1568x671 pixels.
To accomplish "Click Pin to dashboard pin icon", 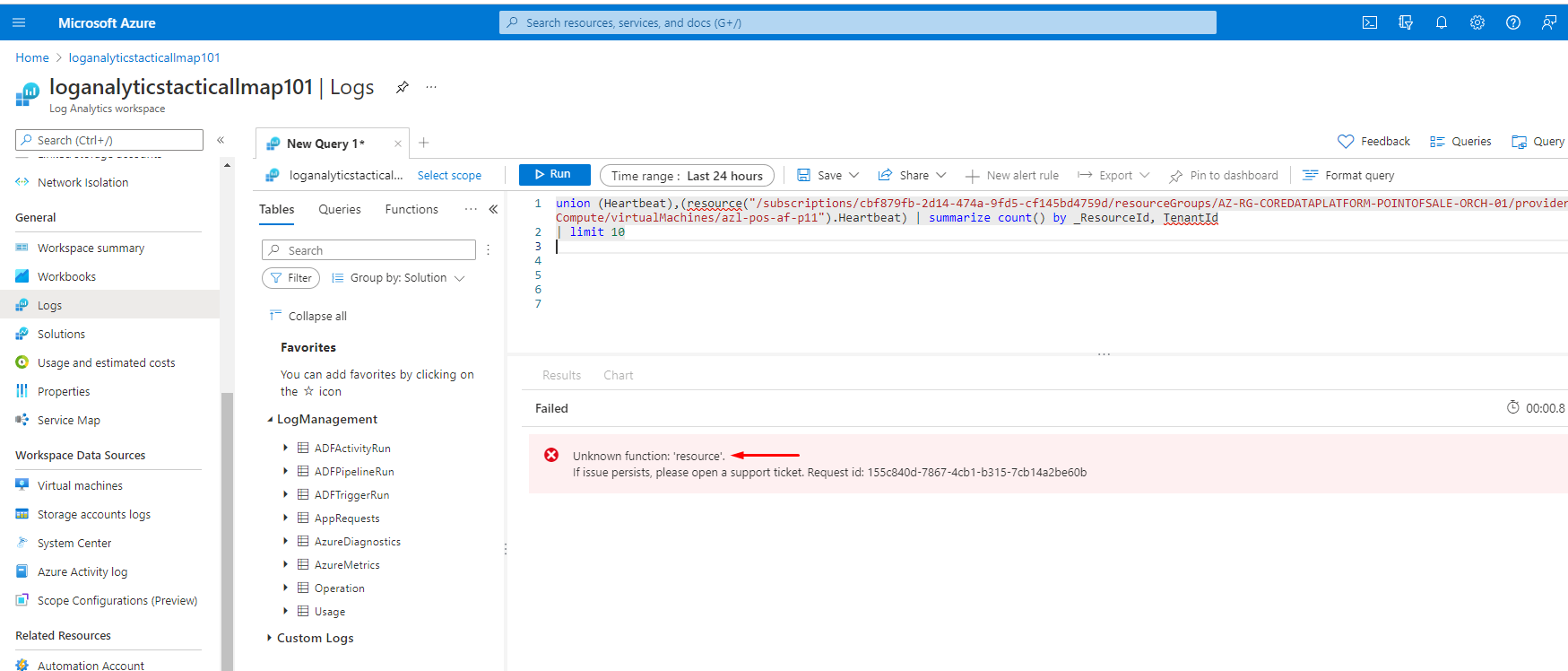I will (1176, 176).
